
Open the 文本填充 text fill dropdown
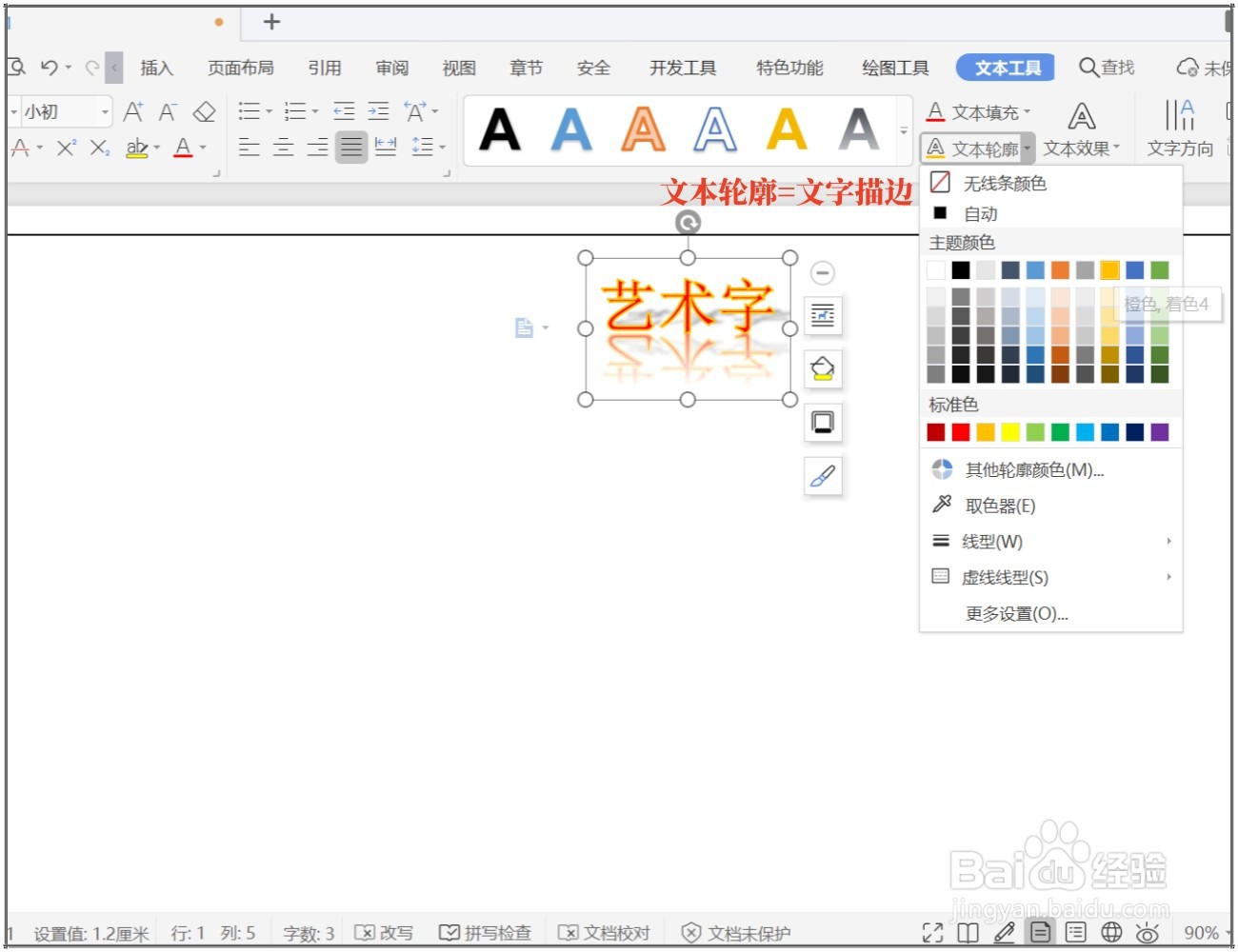pos(978,112)
